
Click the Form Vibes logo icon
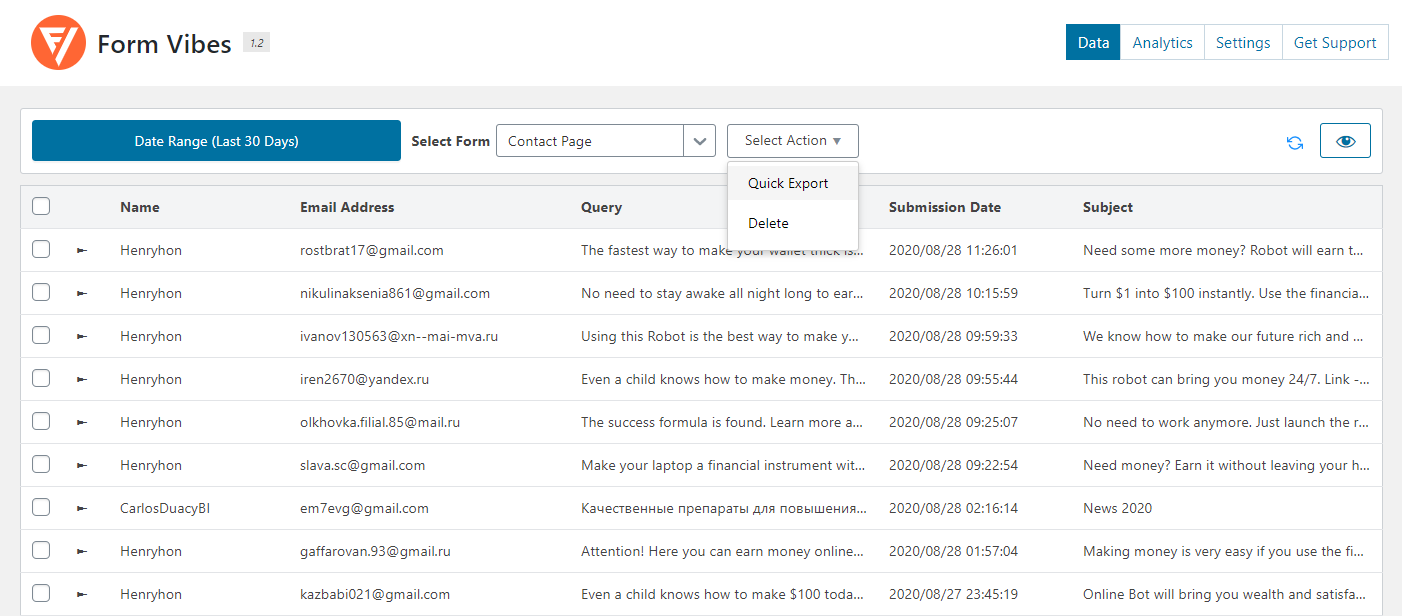point(58,43)
